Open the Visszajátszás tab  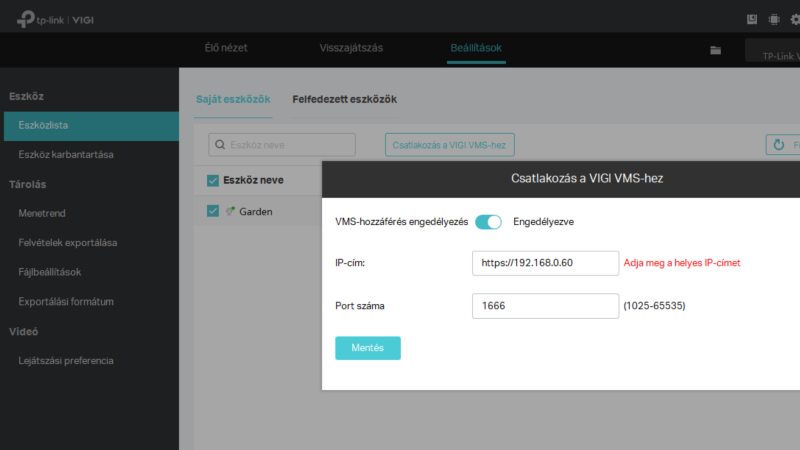tap(351, 48)
